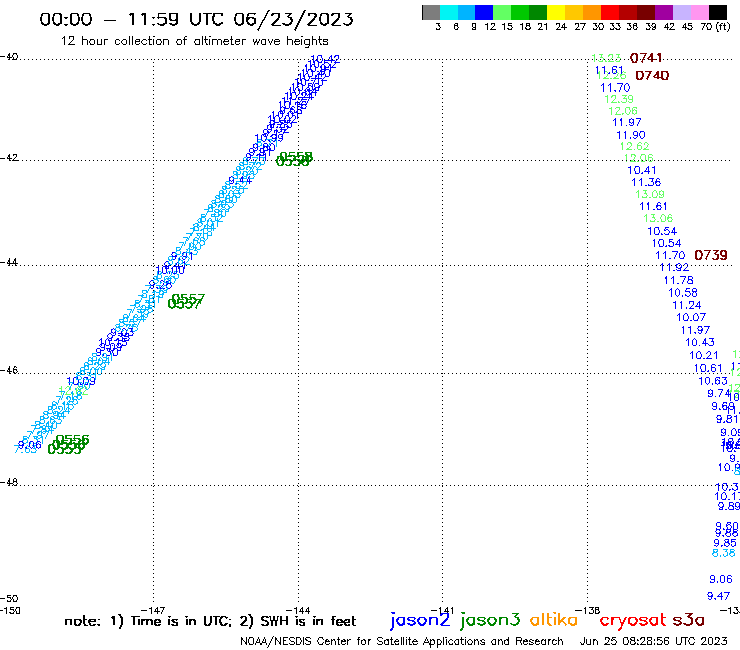Click the '11.78' wave height value
740x650 pixels.
point(679,280)
